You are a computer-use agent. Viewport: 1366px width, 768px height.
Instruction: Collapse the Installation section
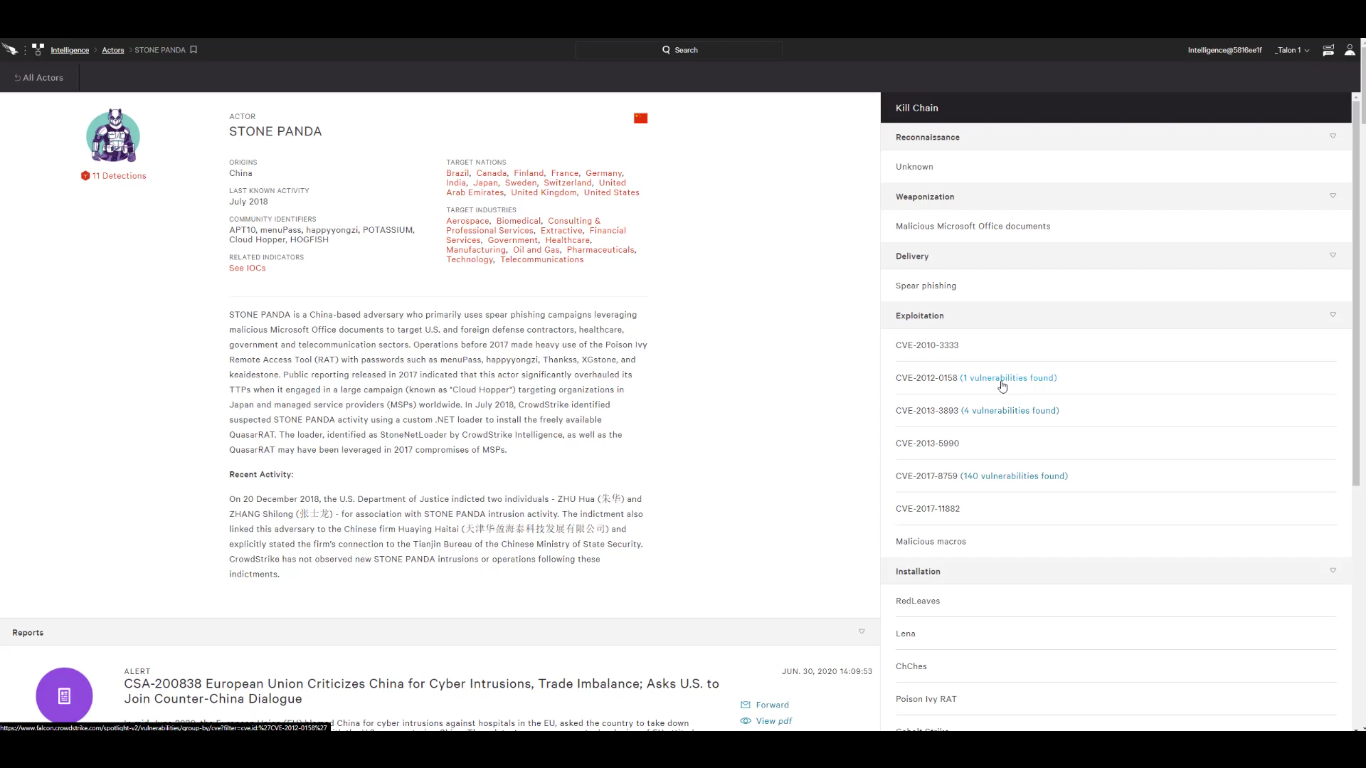click(1332, 571)
